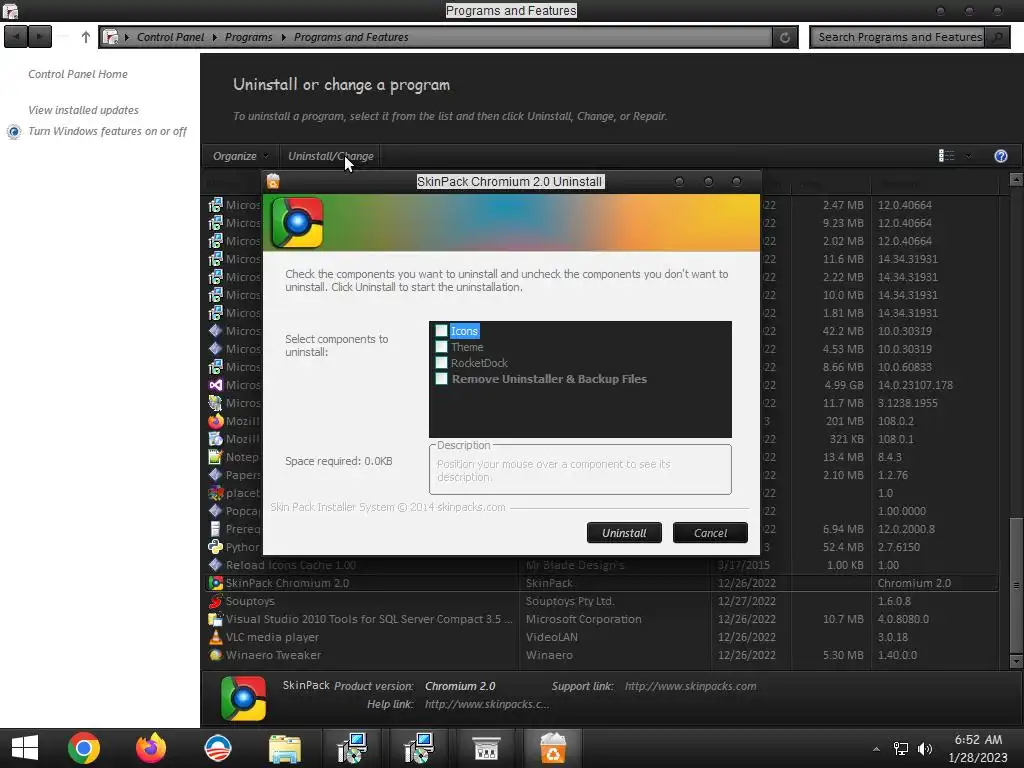This screenshot has width=1024, height=768.
Task: Click the search magnifier icon
Action: [997, 37]
